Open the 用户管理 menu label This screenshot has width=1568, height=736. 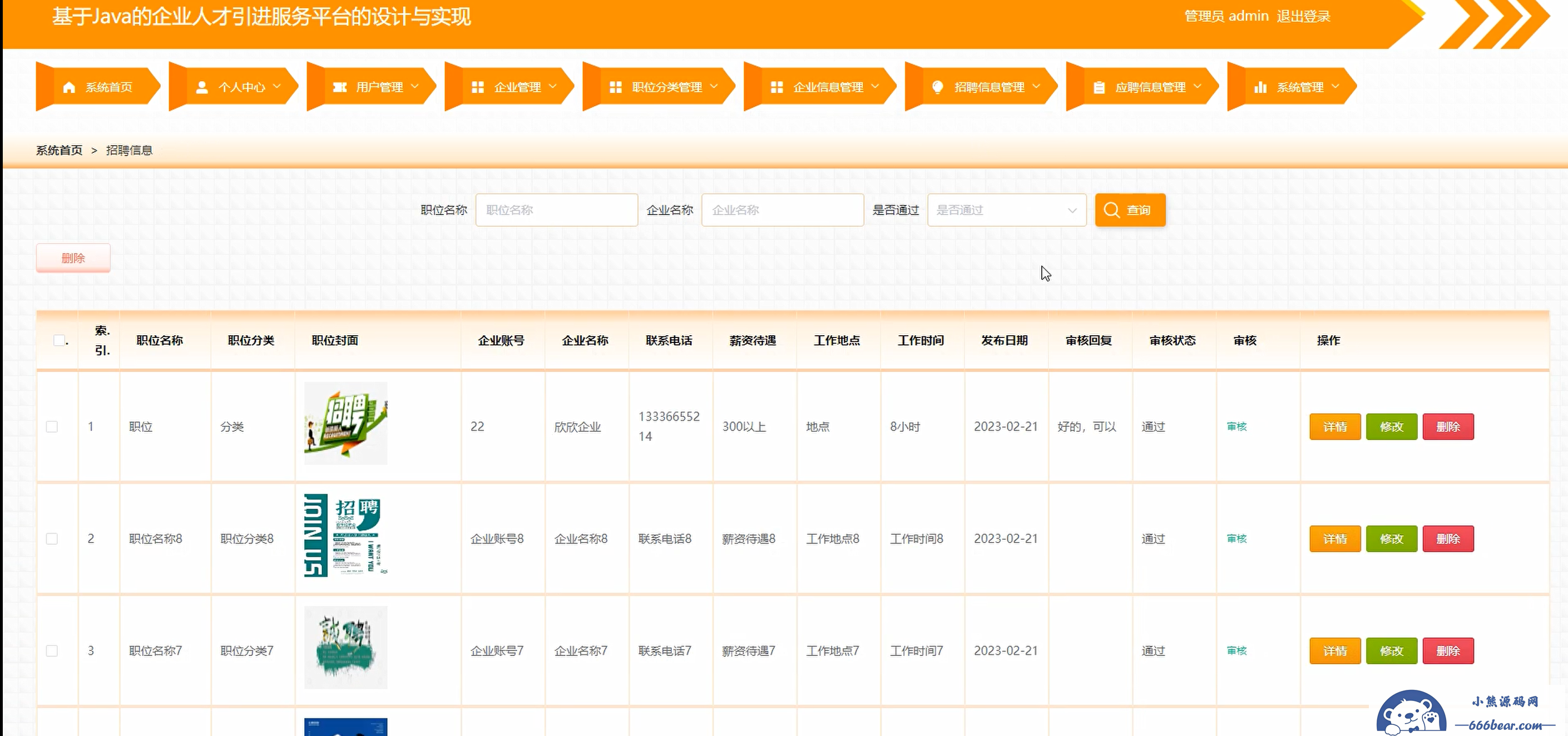[380, 88]
